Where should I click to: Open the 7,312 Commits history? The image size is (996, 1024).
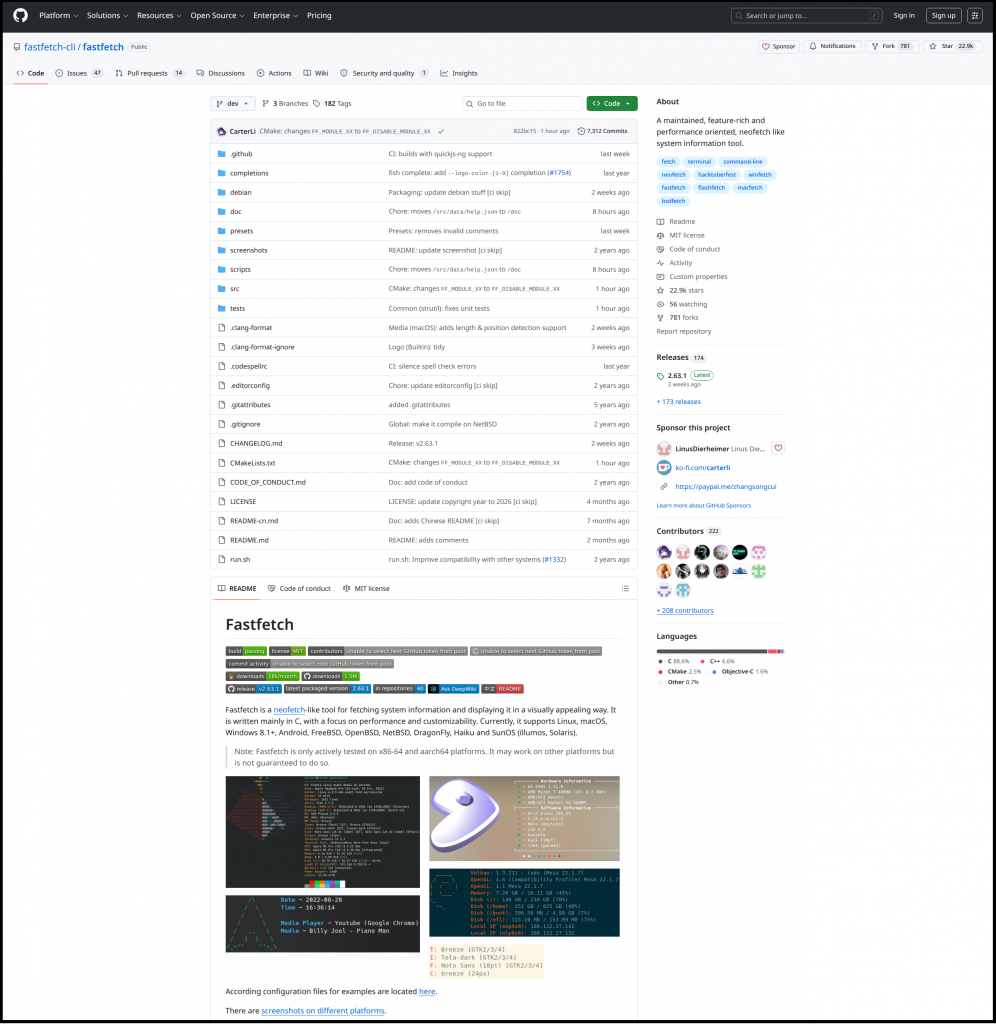pos(602,131)
